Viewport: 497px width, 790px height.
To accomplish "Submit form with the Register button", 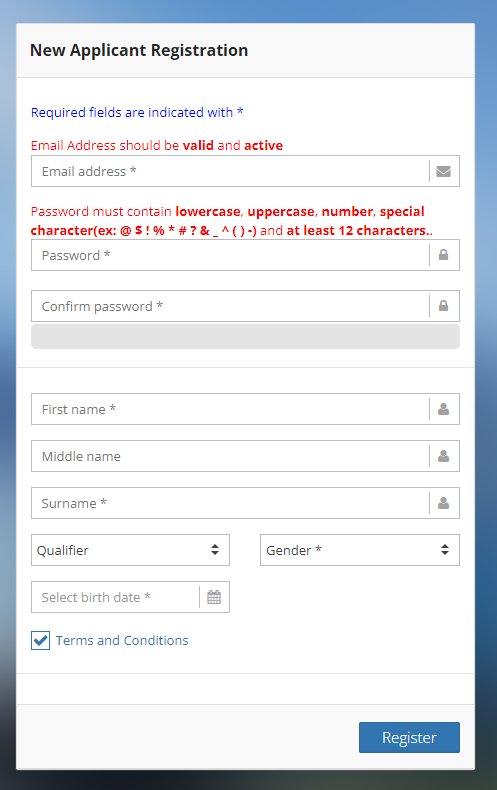I will pos(409,738).
